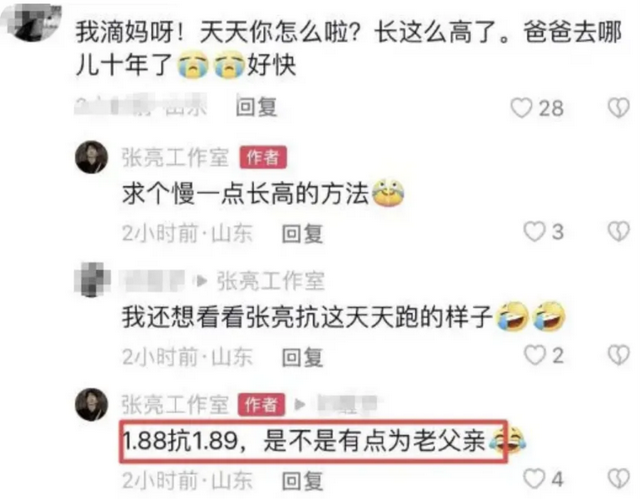
Task: Like the 1.88抗1.89 reply with 4 likes
Action: (535, 478)
